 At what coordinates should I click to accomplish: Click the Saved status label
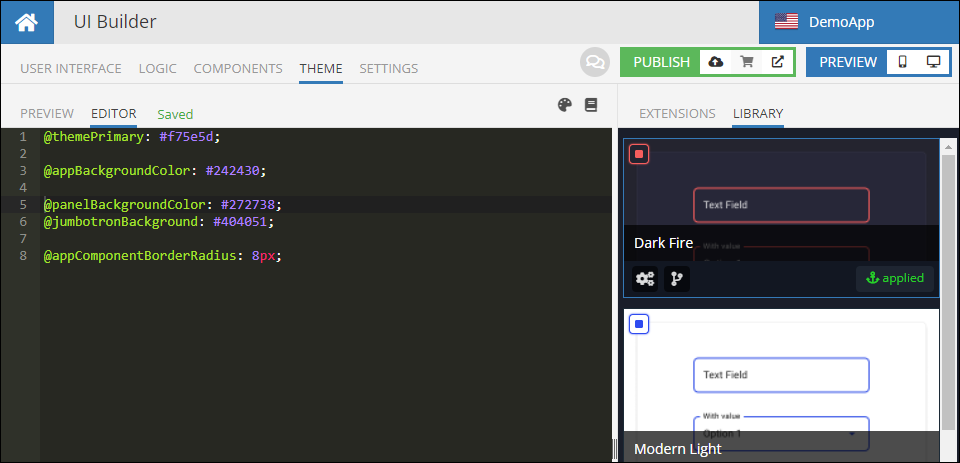pos(175,115)
